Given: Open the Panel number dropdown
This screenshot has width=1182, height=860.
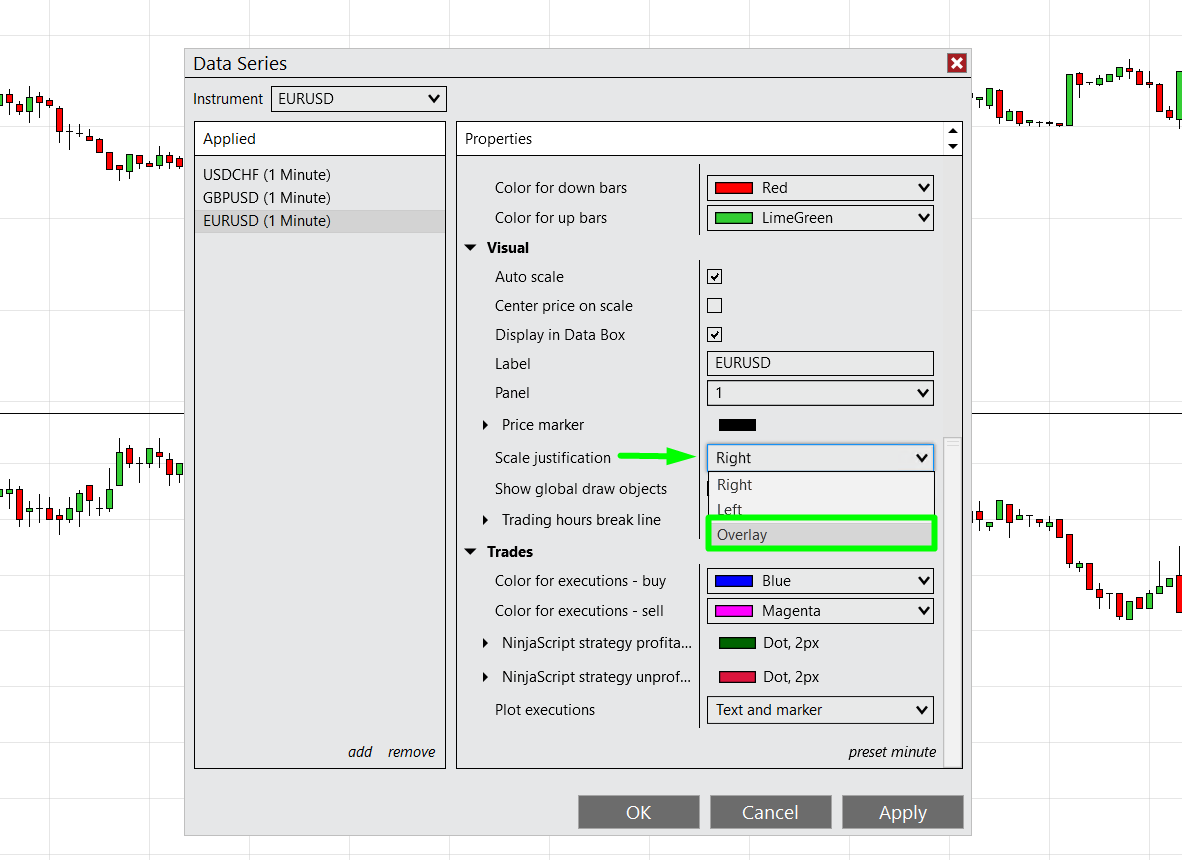Looking at the screenshot, I should click(820, 393).
